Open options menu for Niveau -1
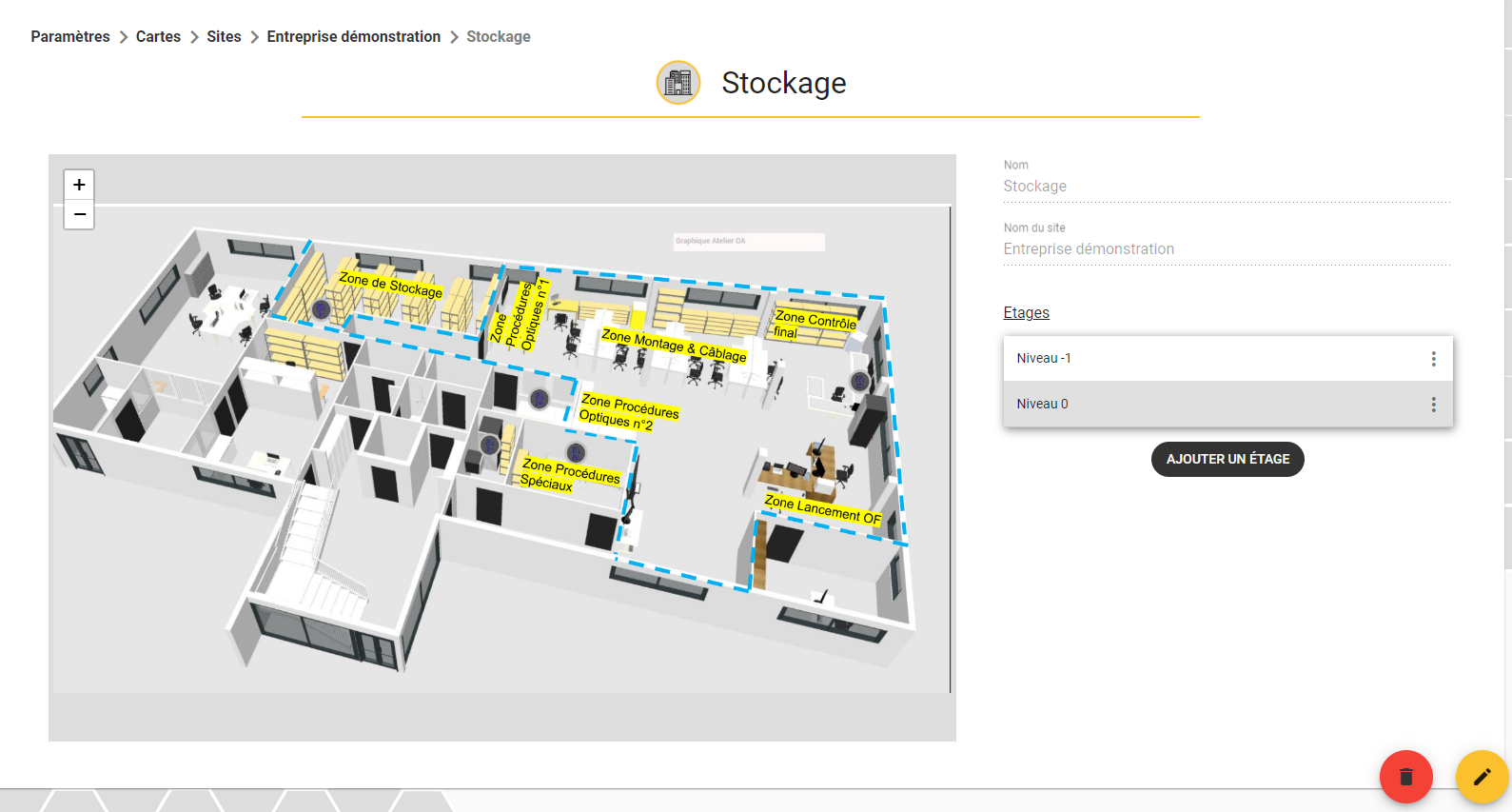This screenshot has height=812, width=1512. tap(1433, 359)
